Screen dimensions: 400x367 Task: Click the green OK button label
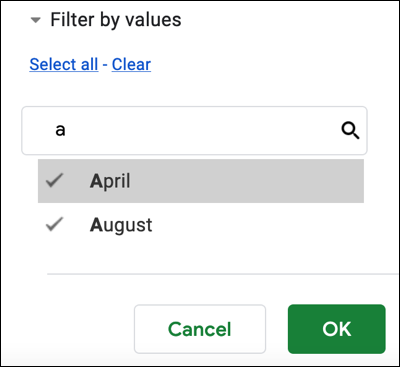click(x=337, y=329)
